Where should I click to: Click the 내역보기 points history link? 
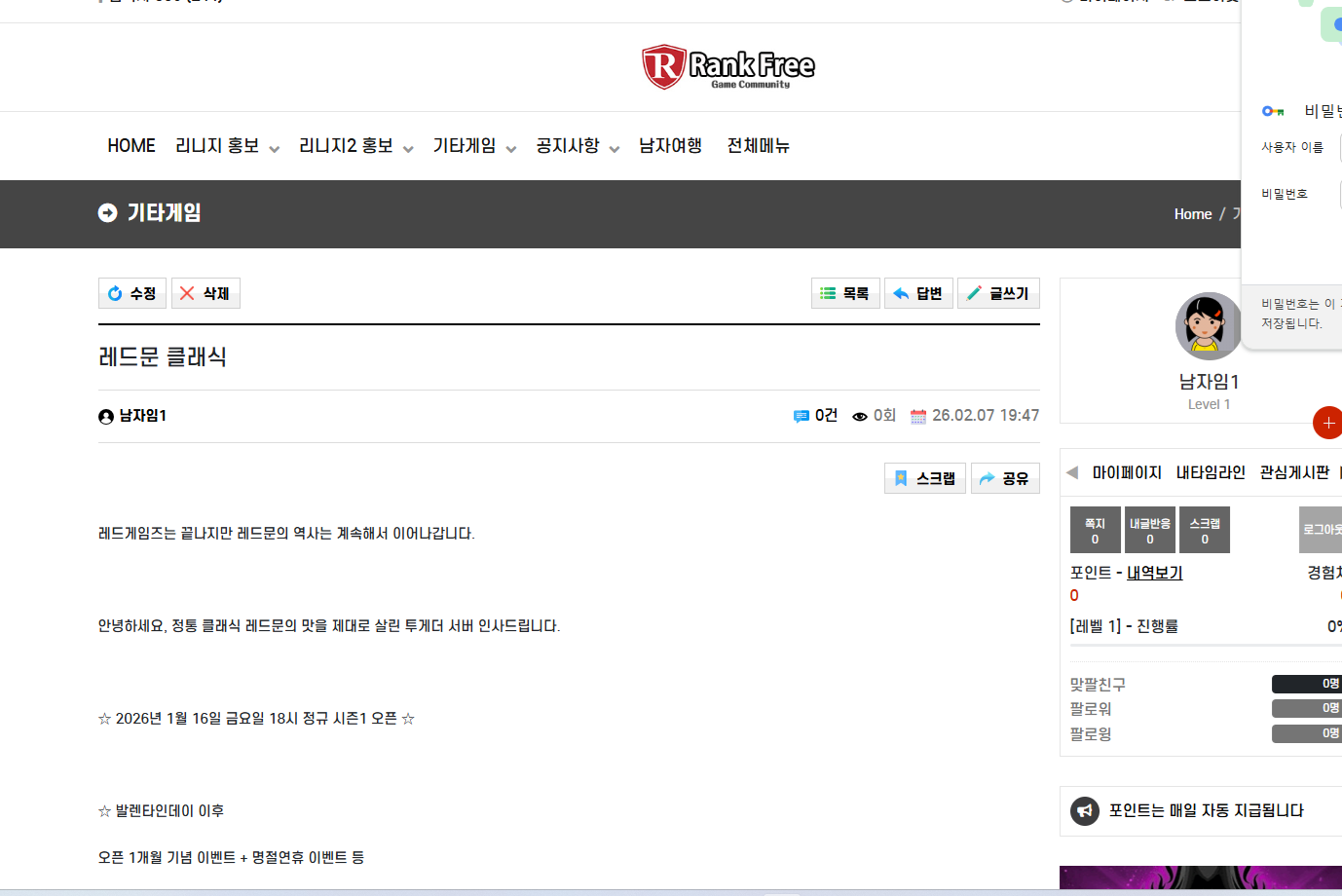click(x=1154, y=573)
